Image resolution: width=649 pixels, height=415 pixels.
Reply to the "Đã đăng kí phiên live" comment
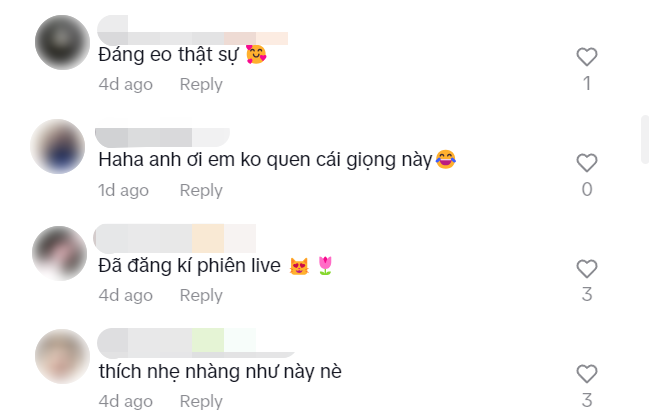click(201, 295)
